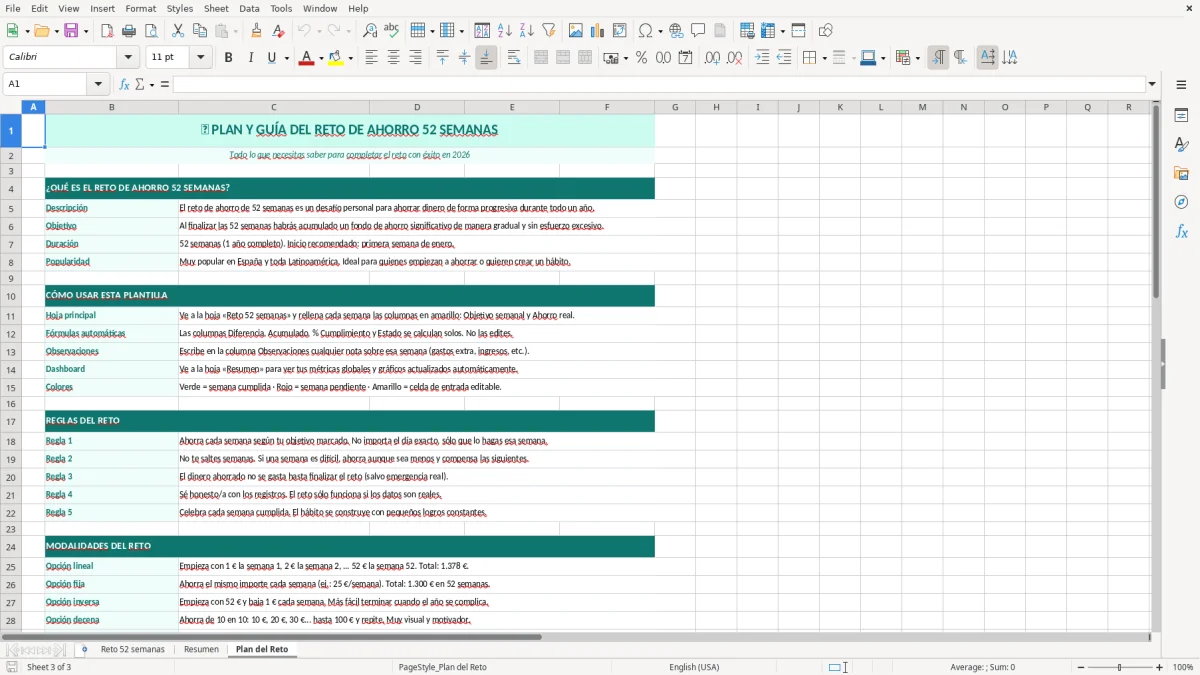
Task: Click the Copy icon
Action: (x=200, y=31)
